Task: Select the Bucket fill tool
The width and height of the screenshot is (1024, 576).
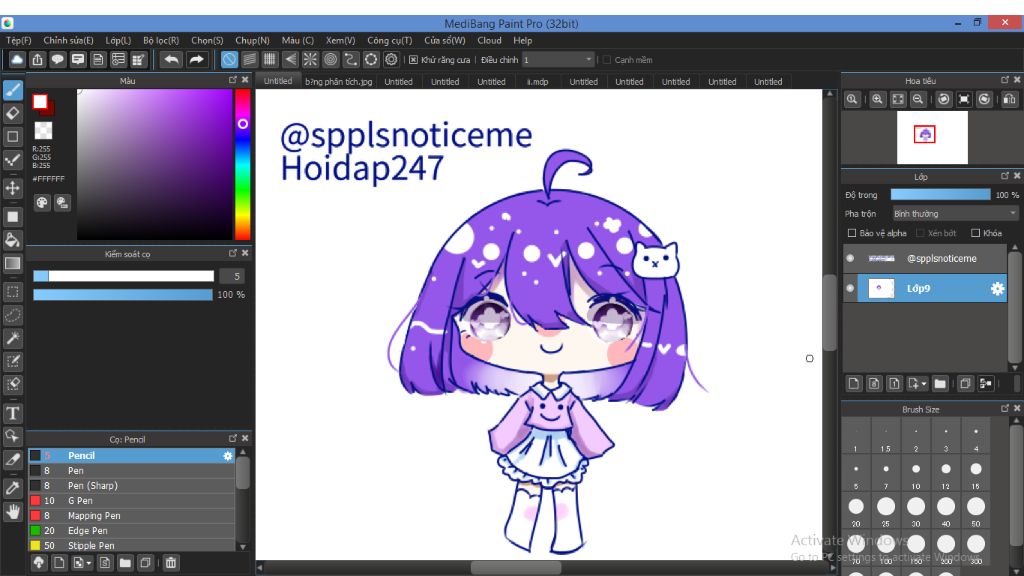Action: pyautogui.click(x=12, y=240)
